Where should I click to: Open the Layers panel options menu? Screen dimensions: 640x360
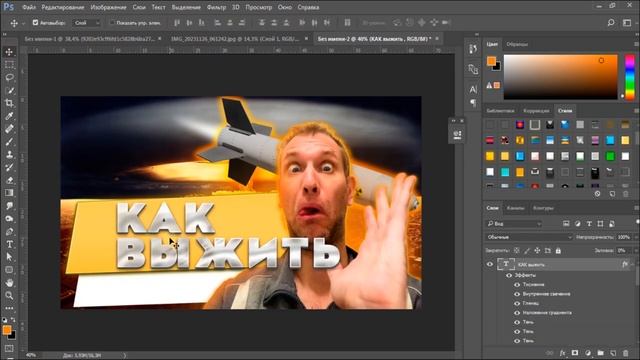(x=636, y=208)
